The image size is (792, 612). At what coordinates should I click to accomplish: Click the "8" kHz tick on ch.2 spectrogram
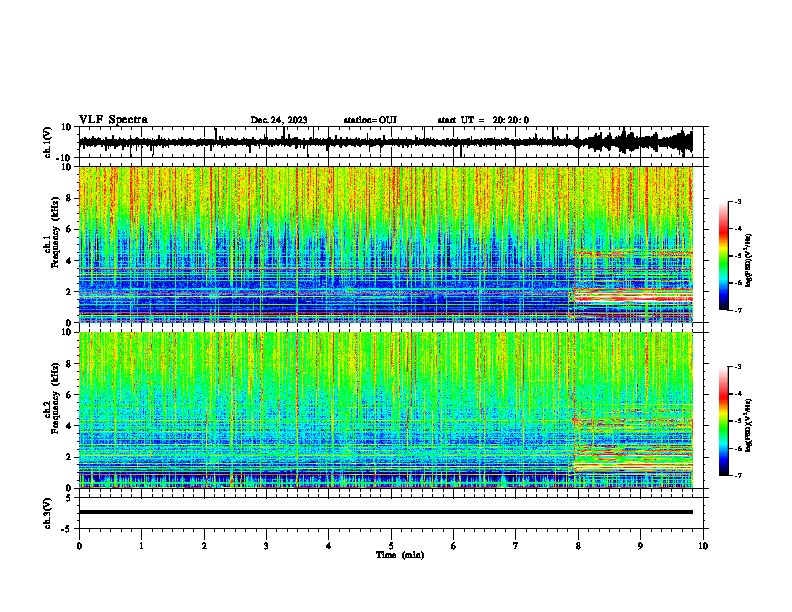pos(70,364)
